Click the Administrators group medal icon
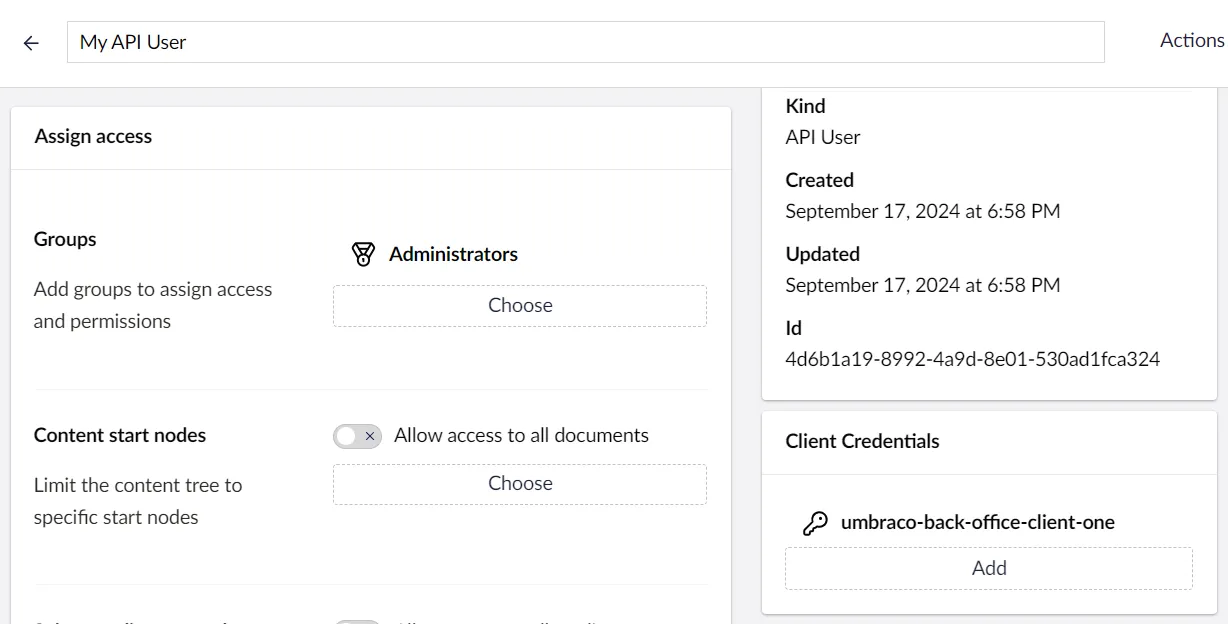 364,254
